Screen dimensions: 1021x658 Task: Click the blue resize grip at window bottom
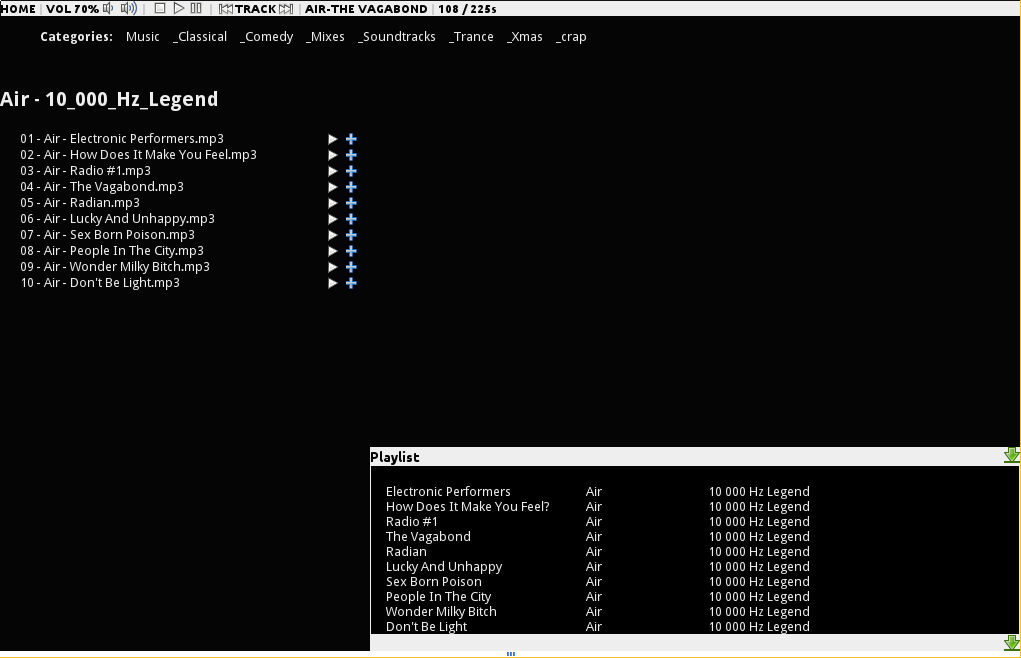point(510,654)
